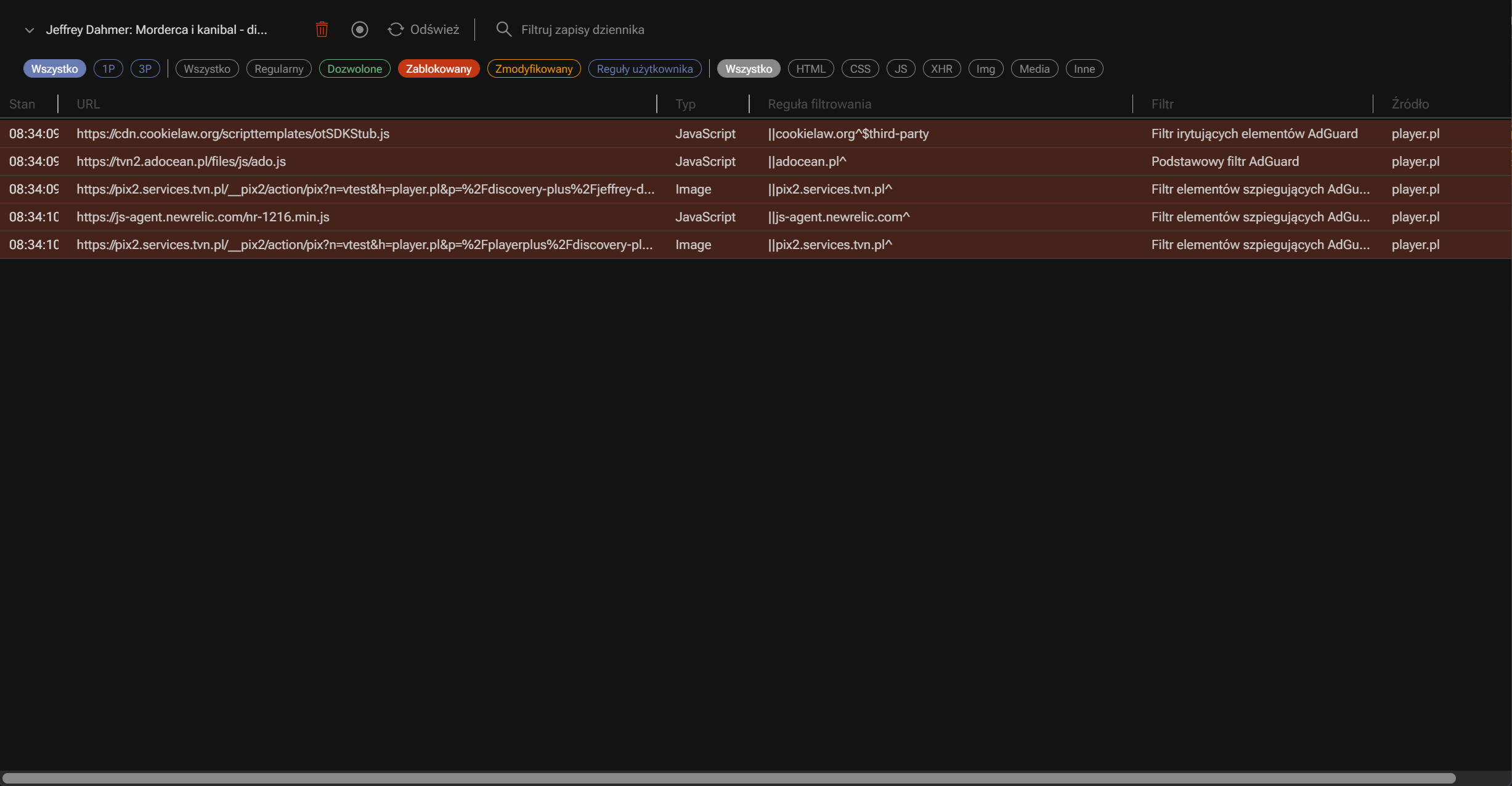Toggle the Zmodyfikowany filter
The height and width of the screenshot is (786, 1512).
click(534, 68)
